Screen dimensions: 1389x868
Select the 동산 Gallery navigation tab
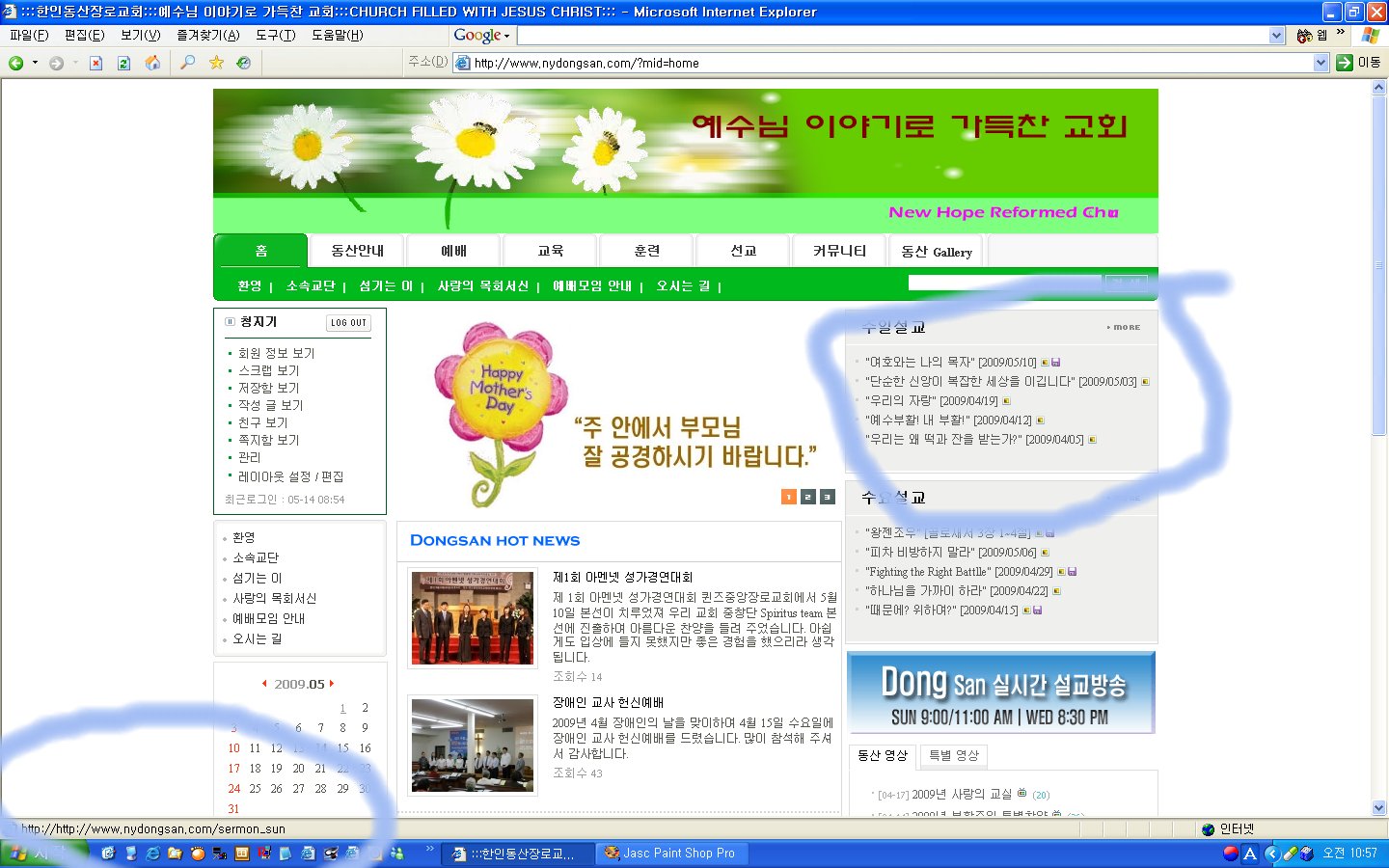(x=936, y=252)
